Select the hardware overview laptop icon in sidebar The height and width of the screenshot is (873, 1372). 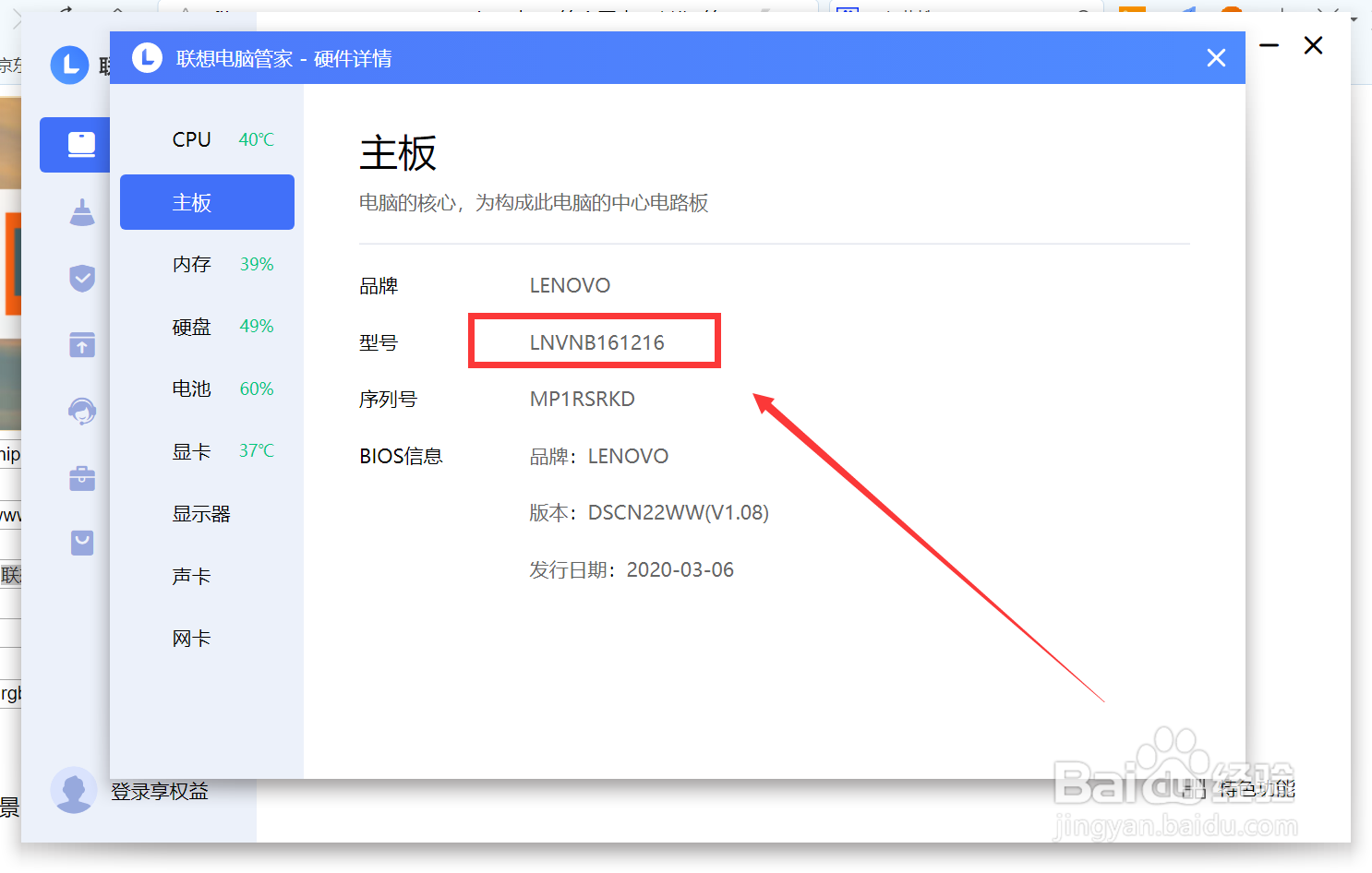pyautogui.click(x=81, y=145)
